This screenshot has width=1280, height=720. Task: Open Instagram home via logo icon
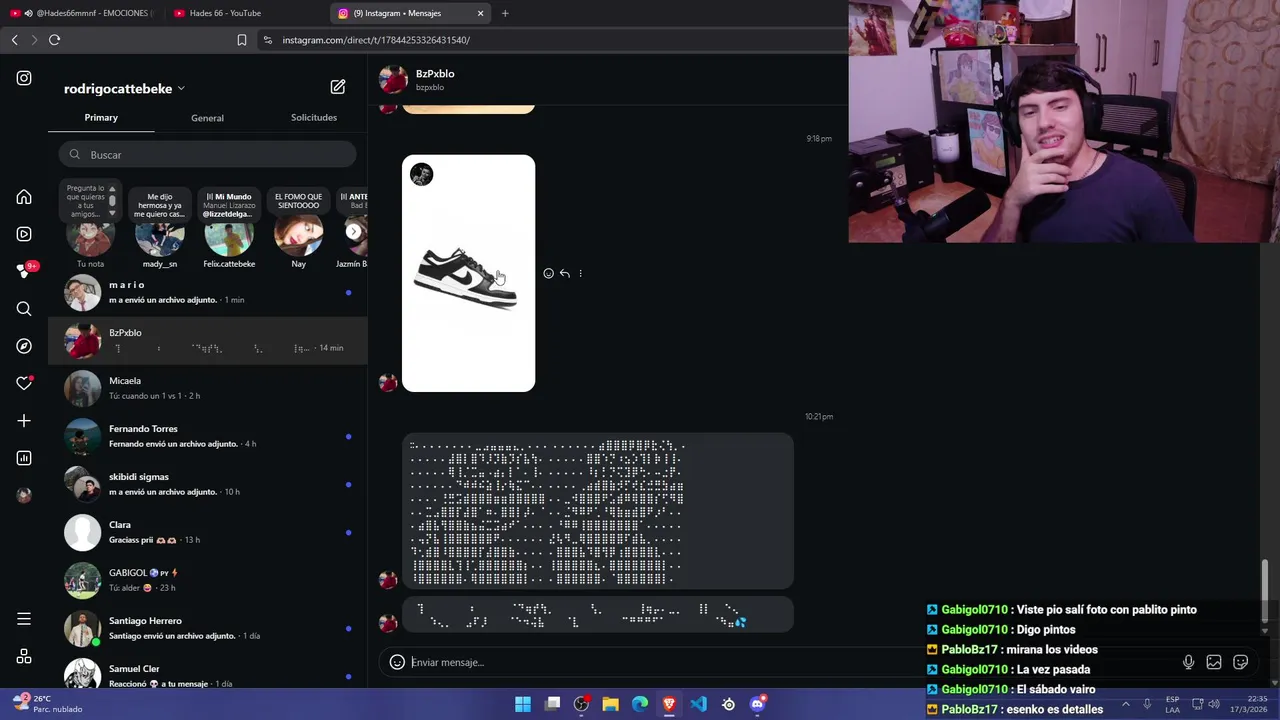click(x=24, y=78)
